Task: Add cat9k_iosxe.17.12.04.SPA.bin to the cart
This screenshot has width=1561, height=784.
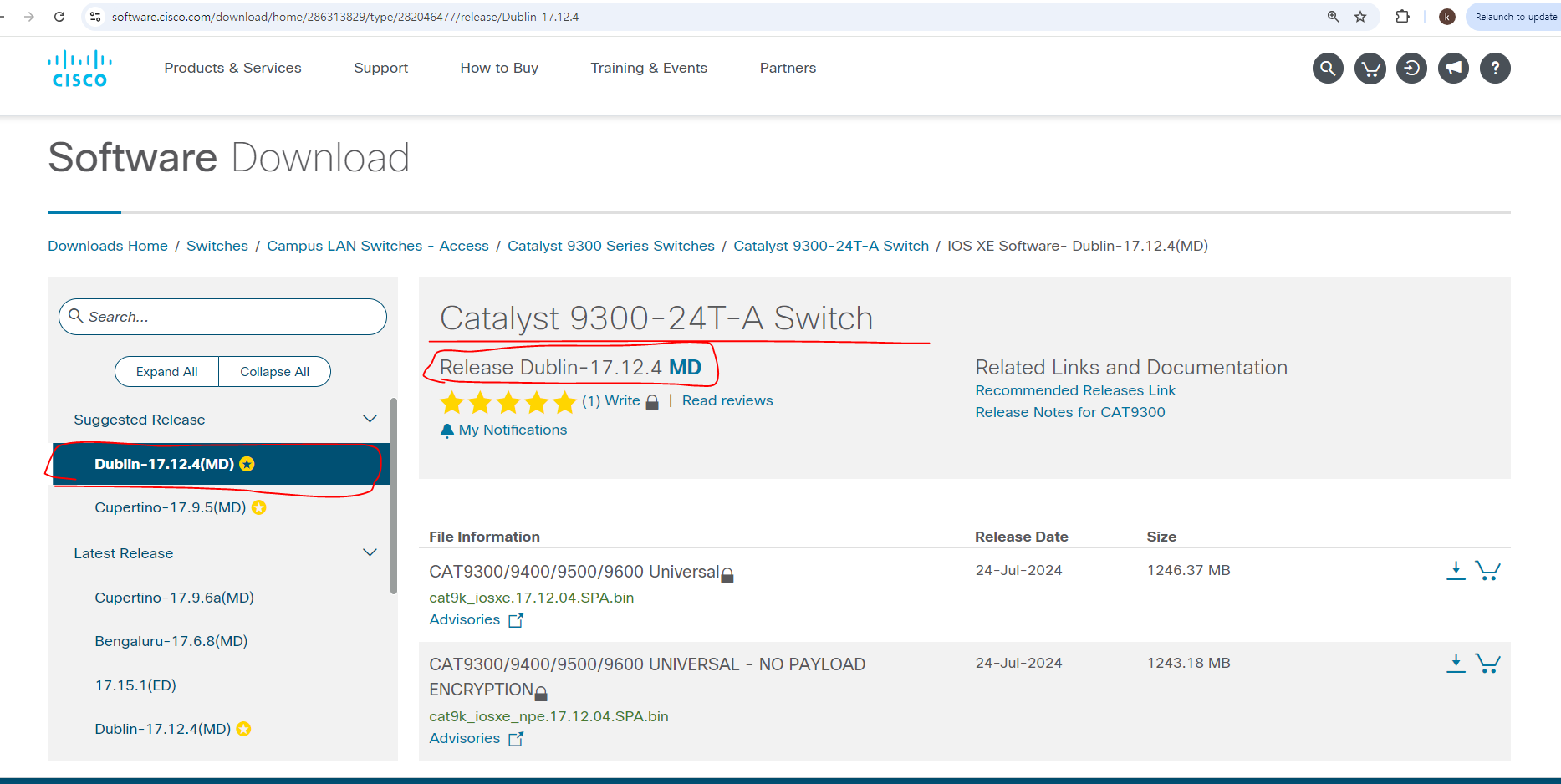Action: coord(1487,570)
